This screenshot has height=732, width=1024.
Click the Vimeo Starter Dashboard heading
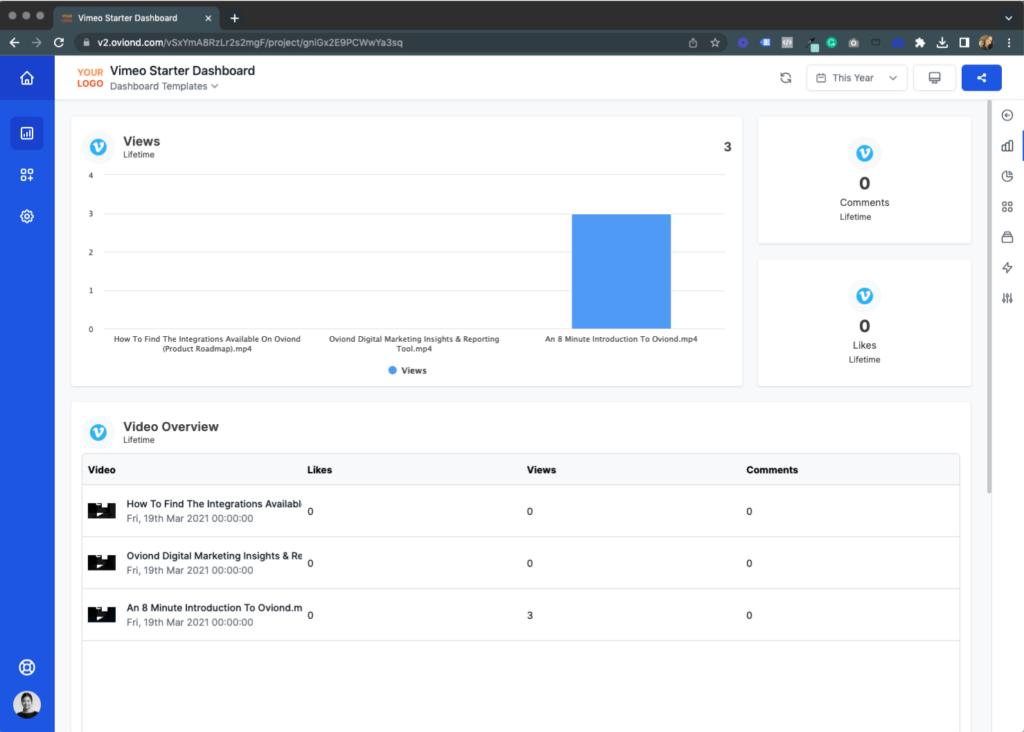[x=182, y=71]
